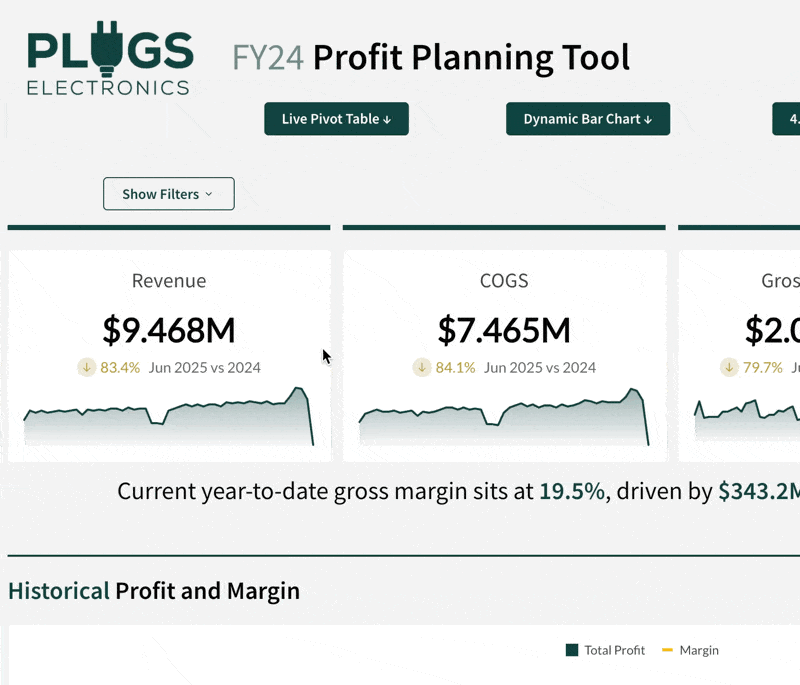The image size is (800, 685).
Task: Click the partially visible third navigation button
Action: click(787, 119)
